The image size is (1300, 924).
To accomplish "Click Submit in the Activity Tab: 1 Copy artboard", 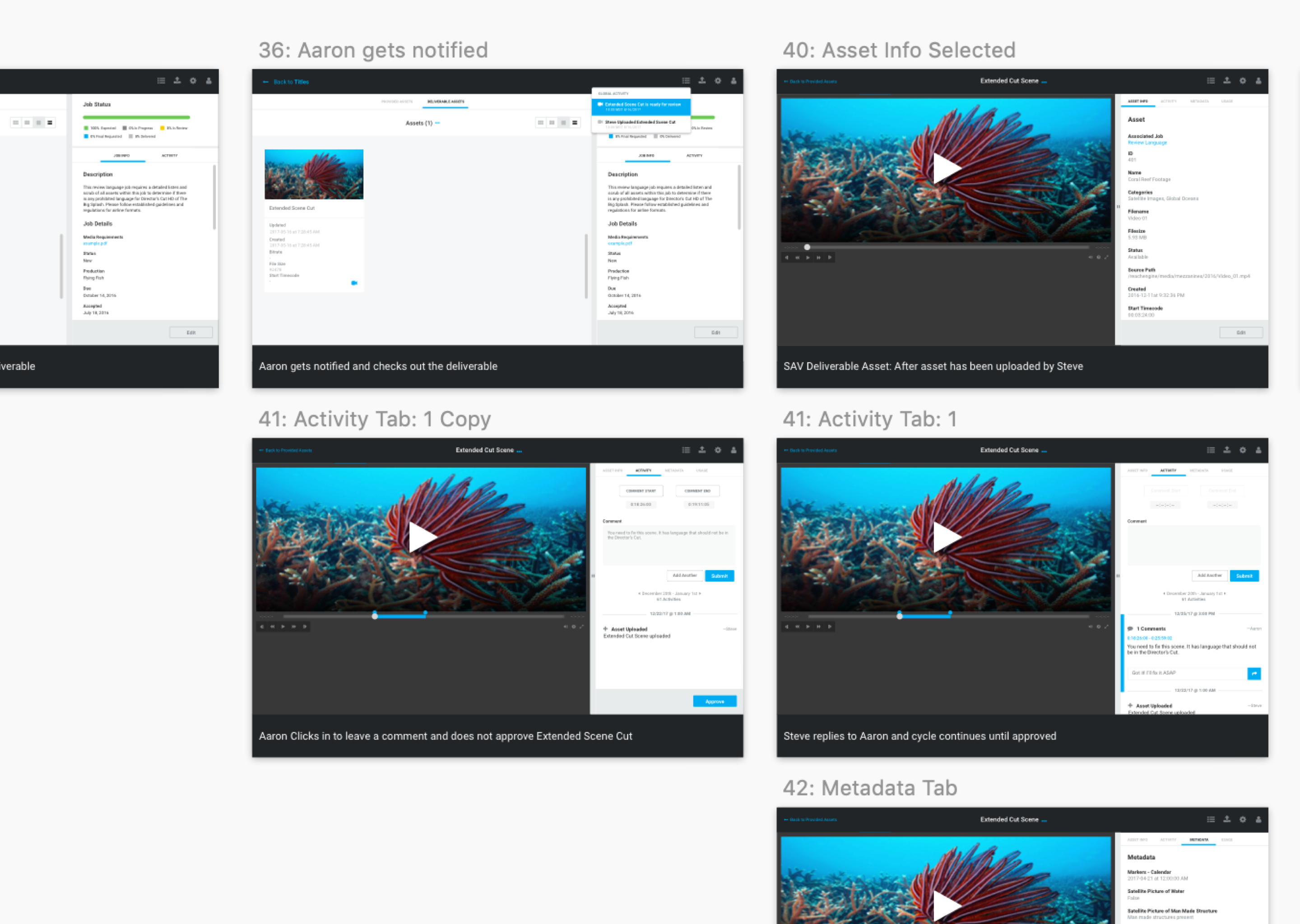I will 720,576.
